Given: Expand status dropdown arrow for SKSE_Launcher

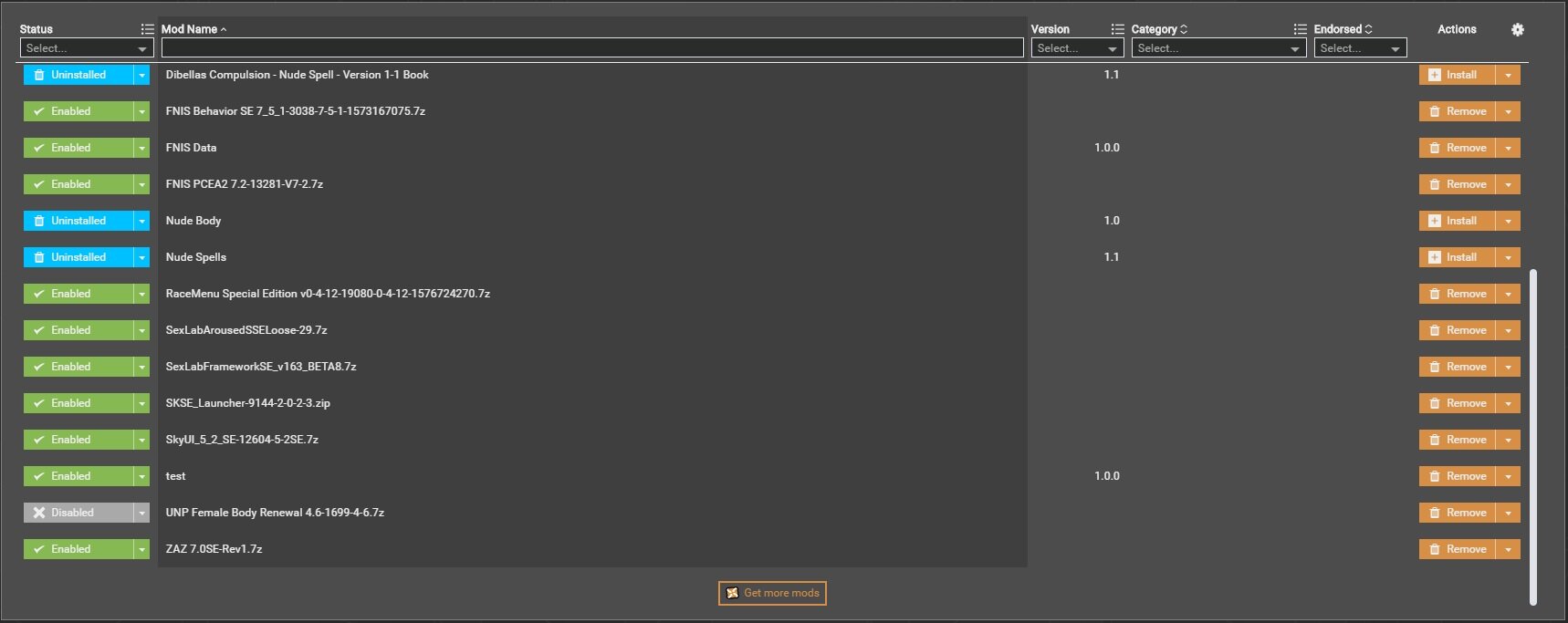Looking at the screenshot, I should point(141,403).
